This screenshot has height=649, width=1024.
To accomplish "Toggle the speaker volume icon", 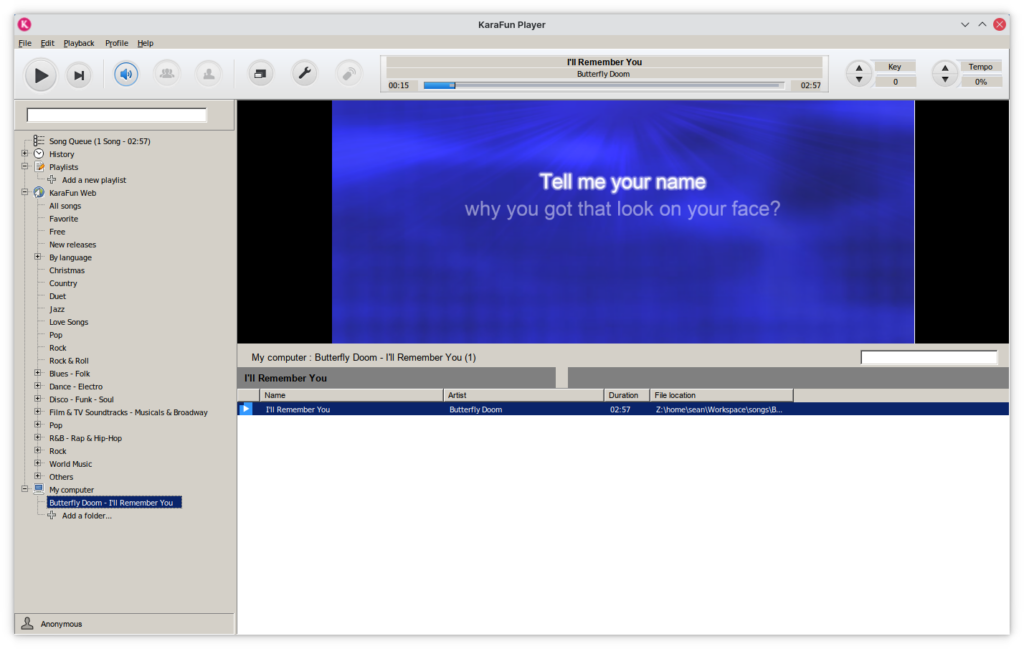I will click(x=126, y=74).
